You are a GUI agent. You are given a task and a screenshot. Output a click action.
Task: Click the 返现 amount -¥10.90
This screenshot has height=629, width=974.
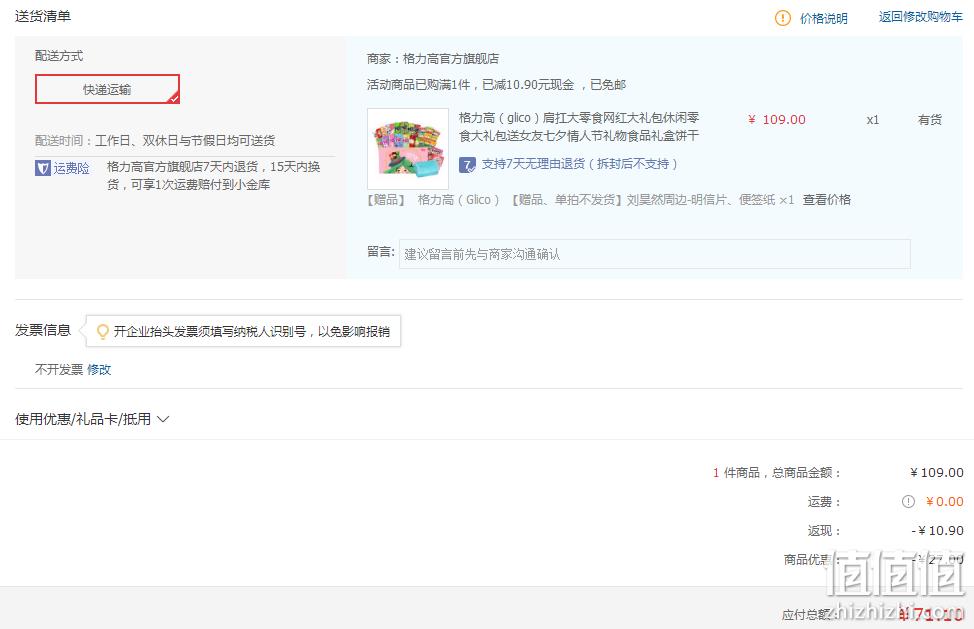tap(937, 531)
